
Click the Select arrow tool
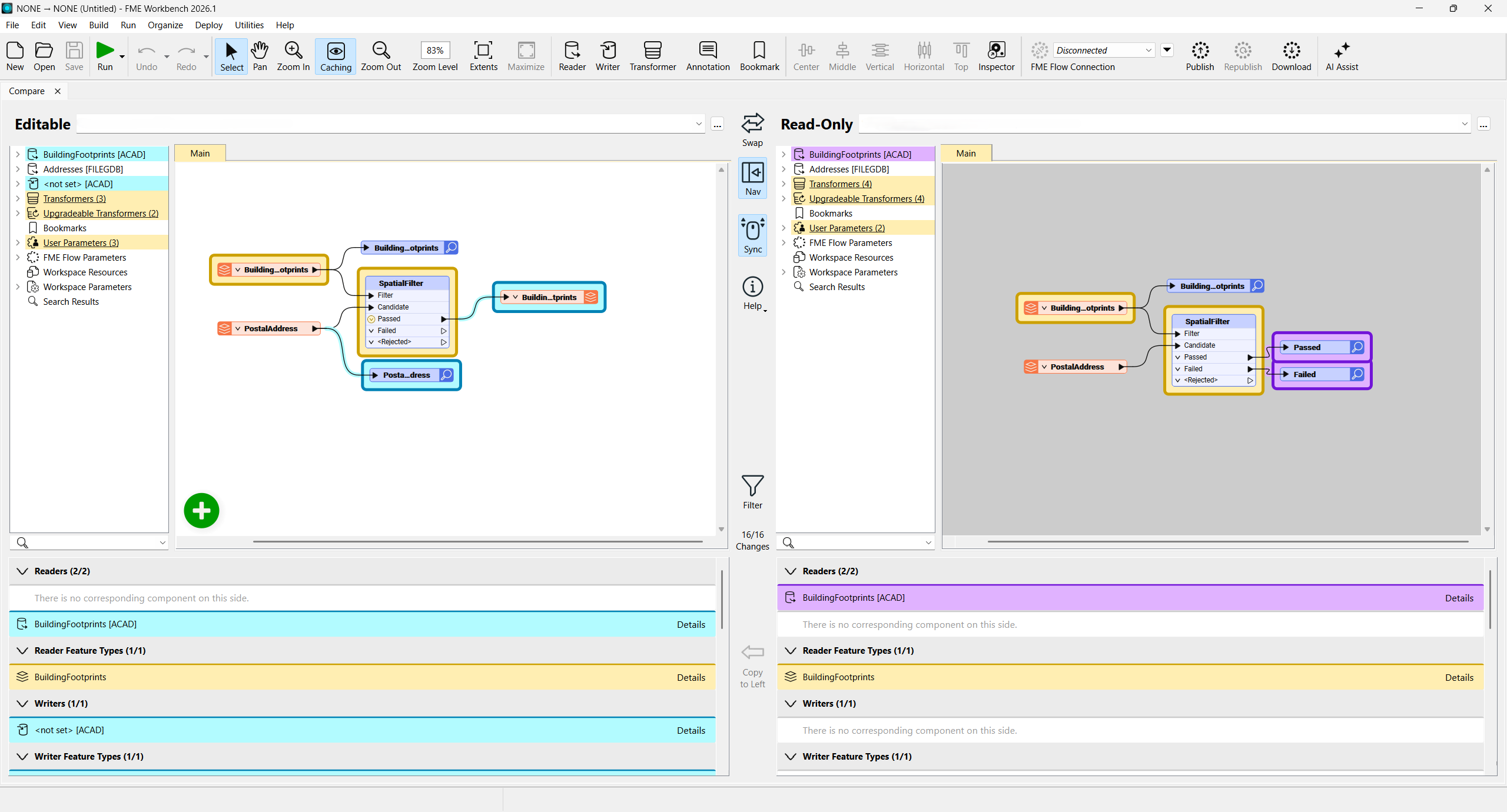click(231, 56)
